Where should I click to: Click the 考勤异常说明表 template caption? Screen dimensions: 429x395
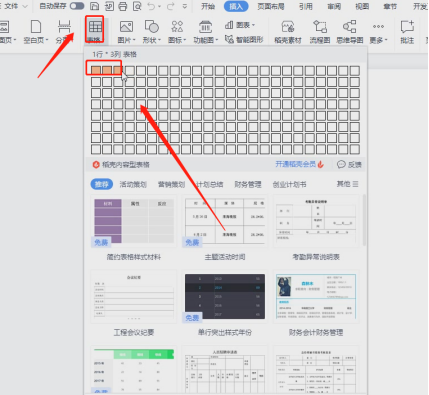click(x=316, y=257)
